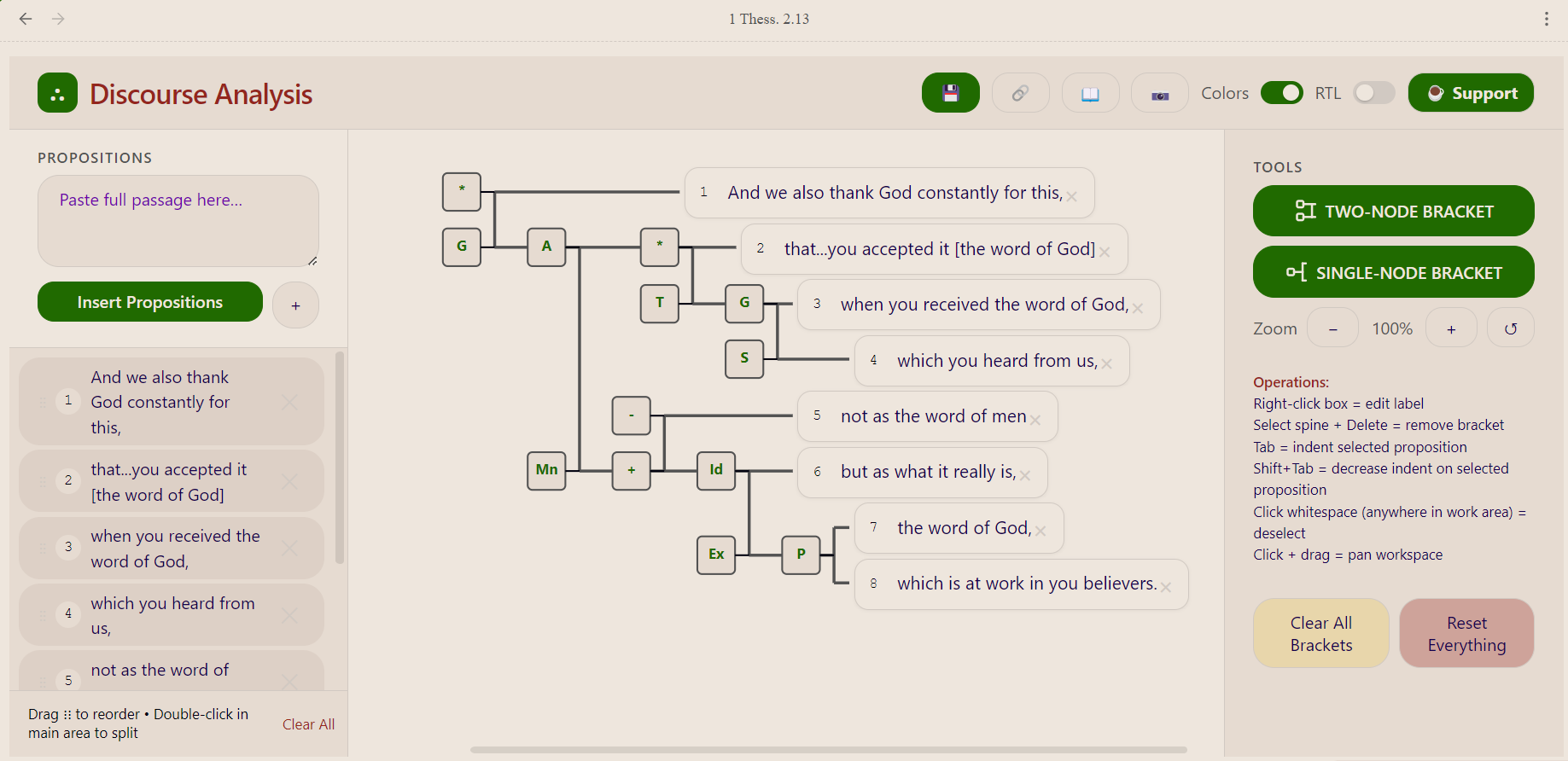
Task: Toggle the Colors switch off
Action: click(x=1281, y=93)
